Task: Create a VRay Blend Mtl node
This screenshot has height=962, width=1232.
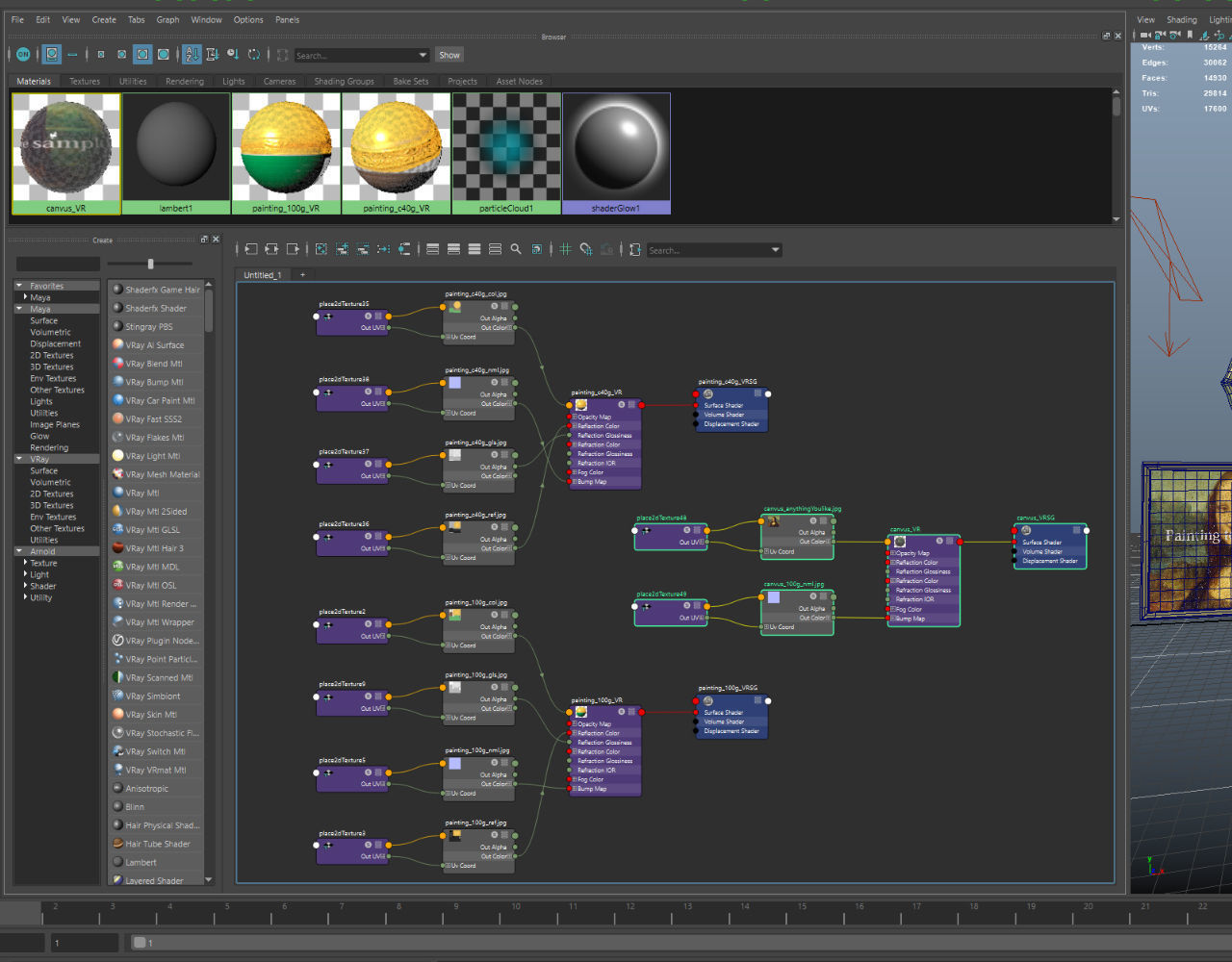Action: point(155,364)
